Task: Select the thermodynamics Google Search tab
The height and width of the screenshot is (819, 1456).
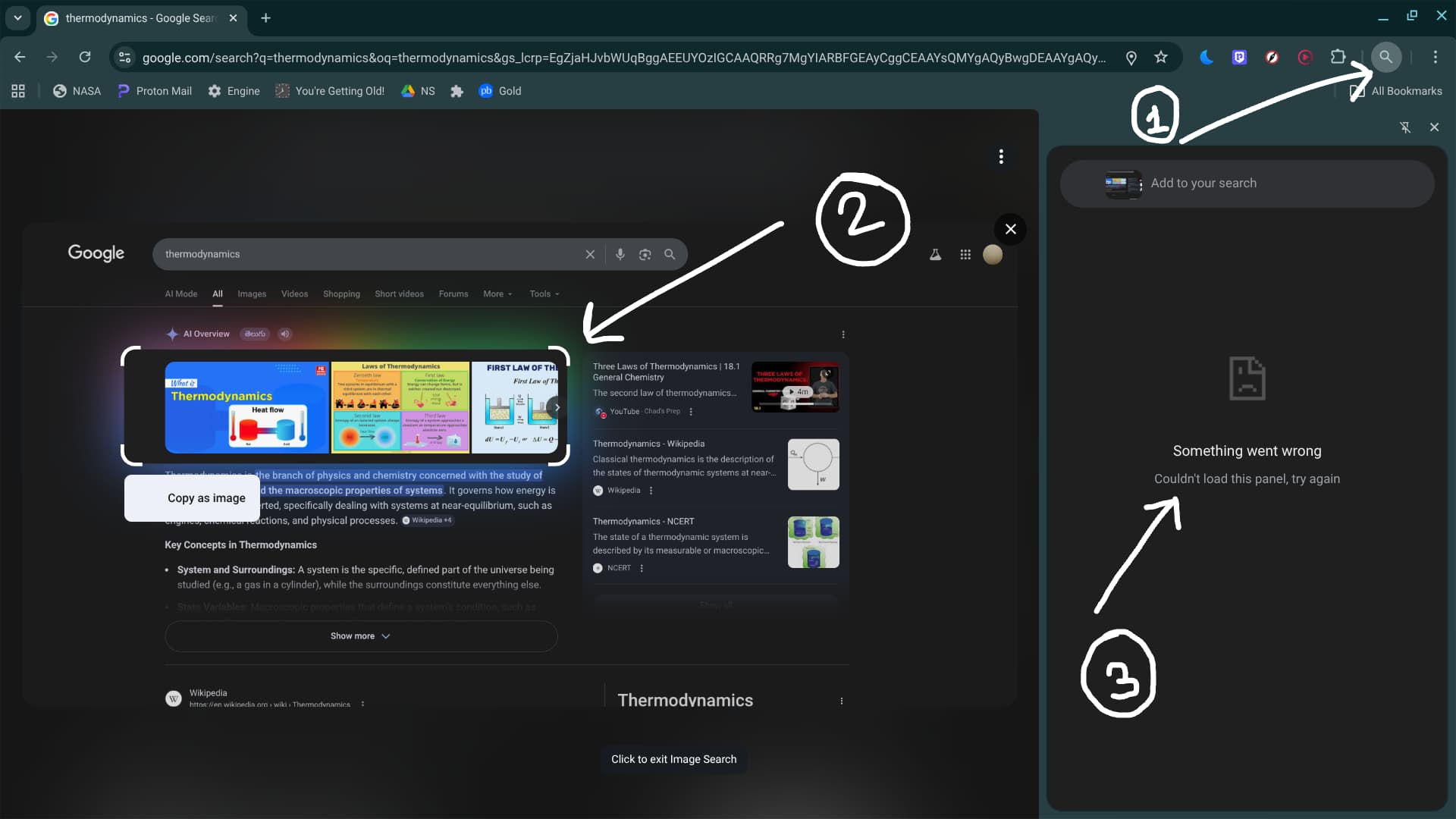Action: [136, 18]
